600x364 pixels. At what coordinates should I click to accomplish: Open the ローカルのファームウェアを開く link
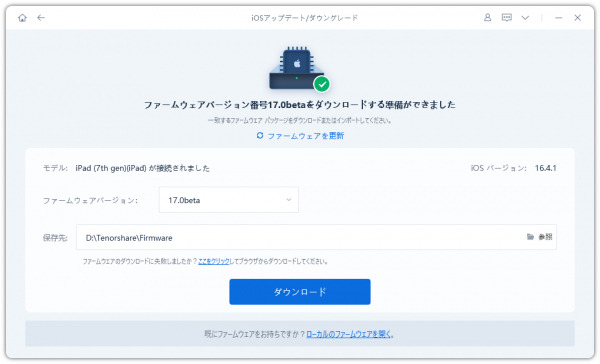349,334
